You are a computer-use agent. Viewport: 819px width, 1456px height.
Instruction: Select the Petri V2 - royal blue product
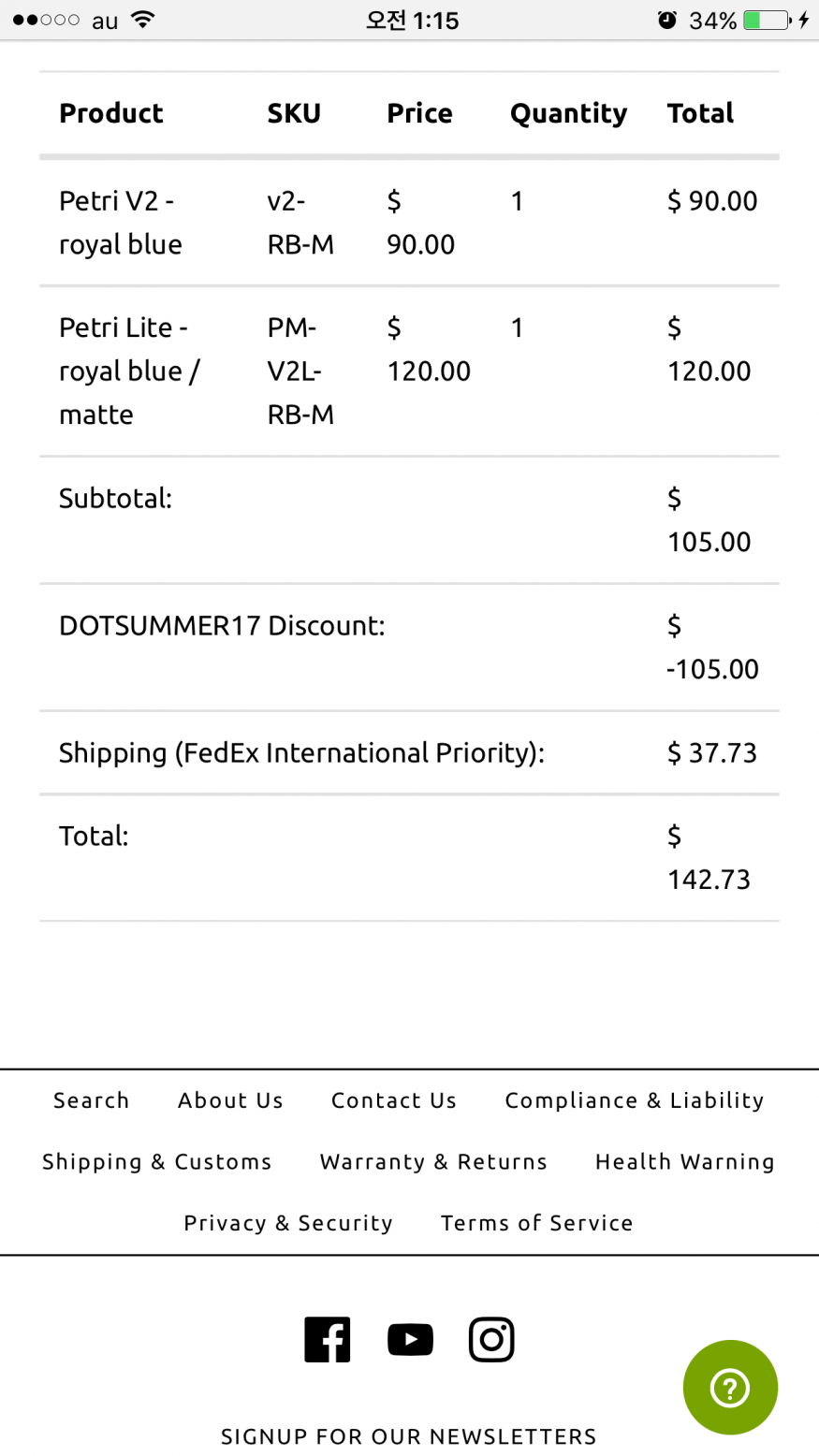pyautogui.click(x=120, y=223)
